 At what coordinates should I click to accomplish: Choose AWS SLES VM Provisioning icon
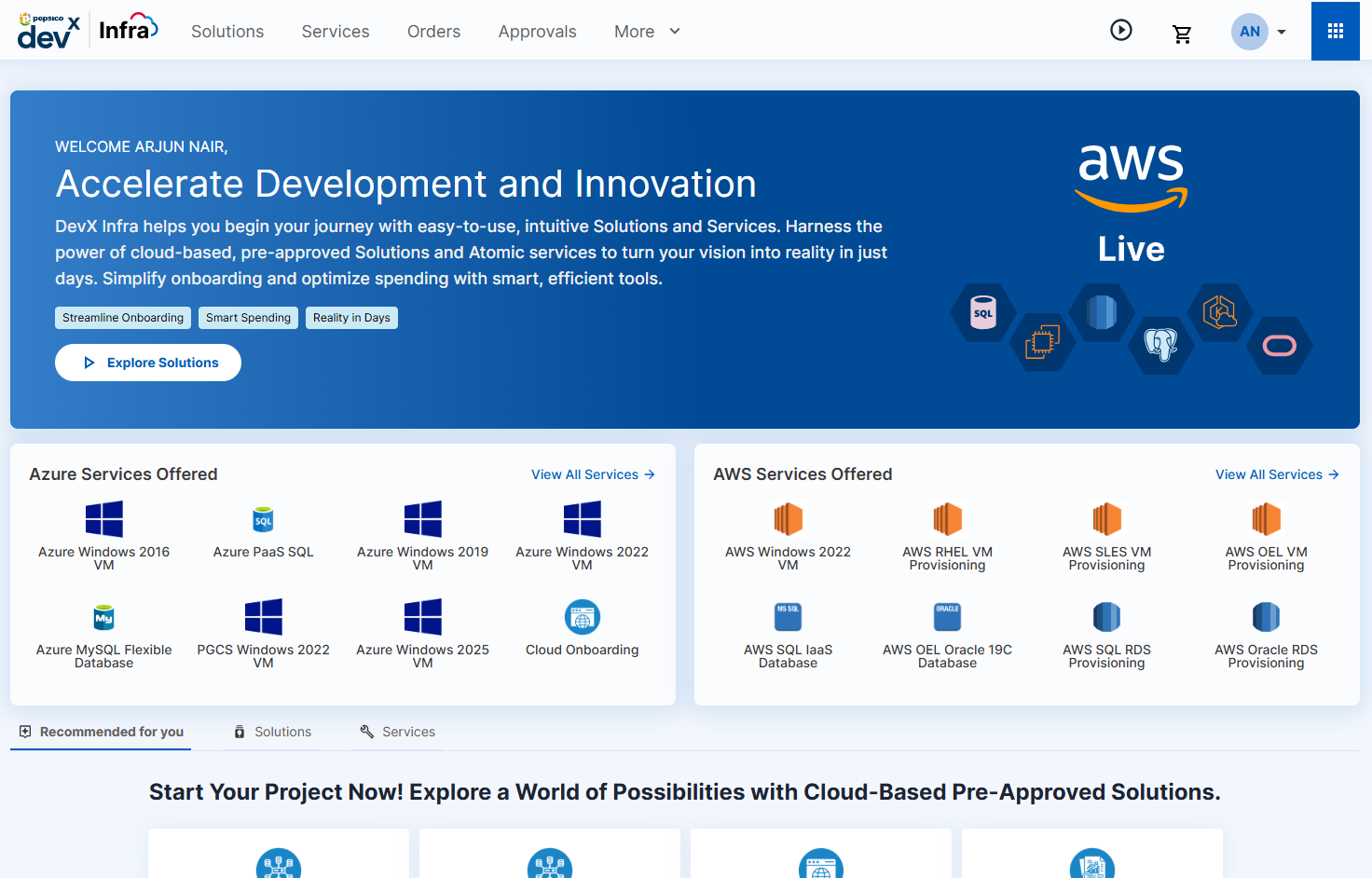pos(1107,519)
